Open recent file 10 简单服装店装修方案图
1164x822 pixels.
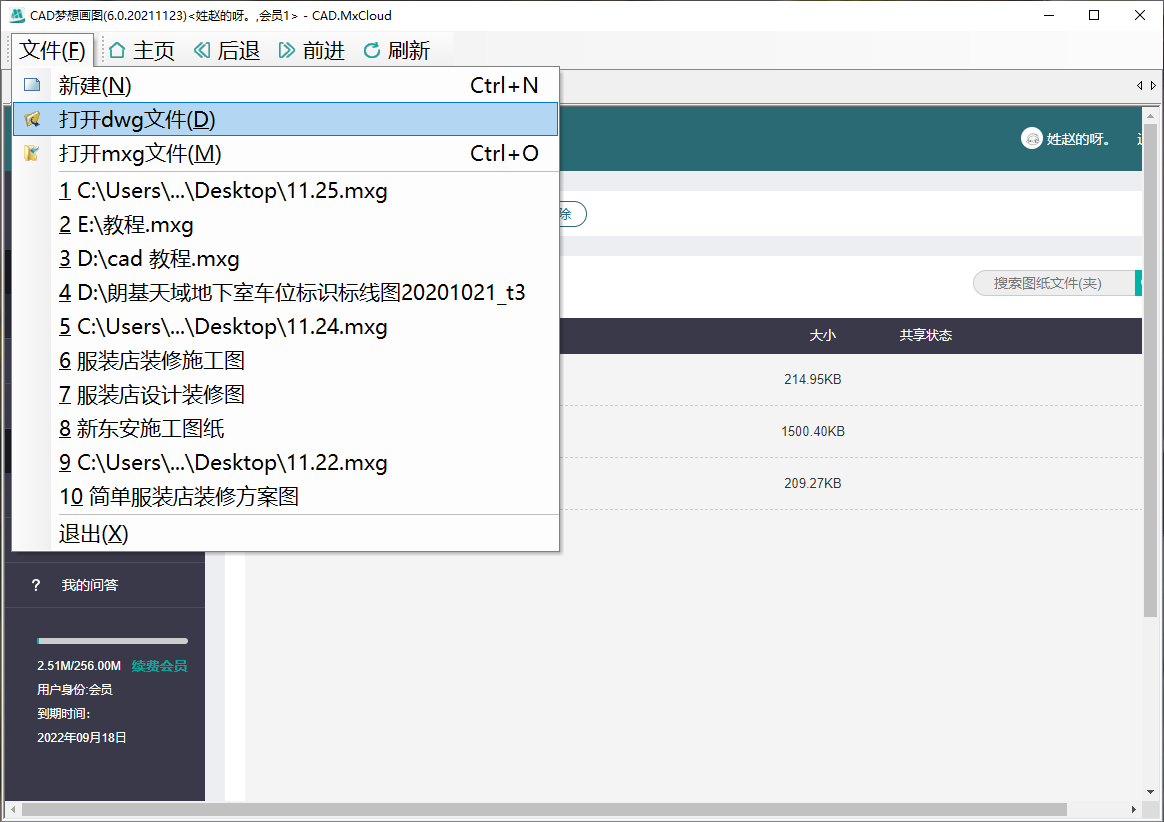click(x=286, y=497)
